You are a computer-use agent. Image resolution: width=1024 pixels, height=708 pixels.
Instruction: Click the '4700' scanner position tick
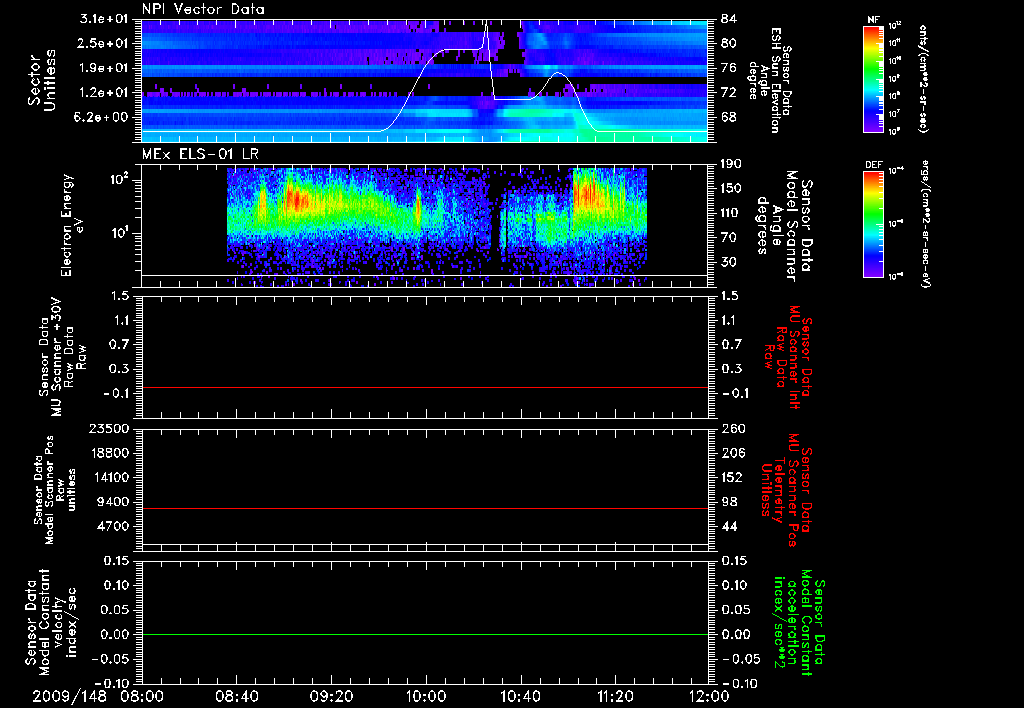[x=113, y=526]
